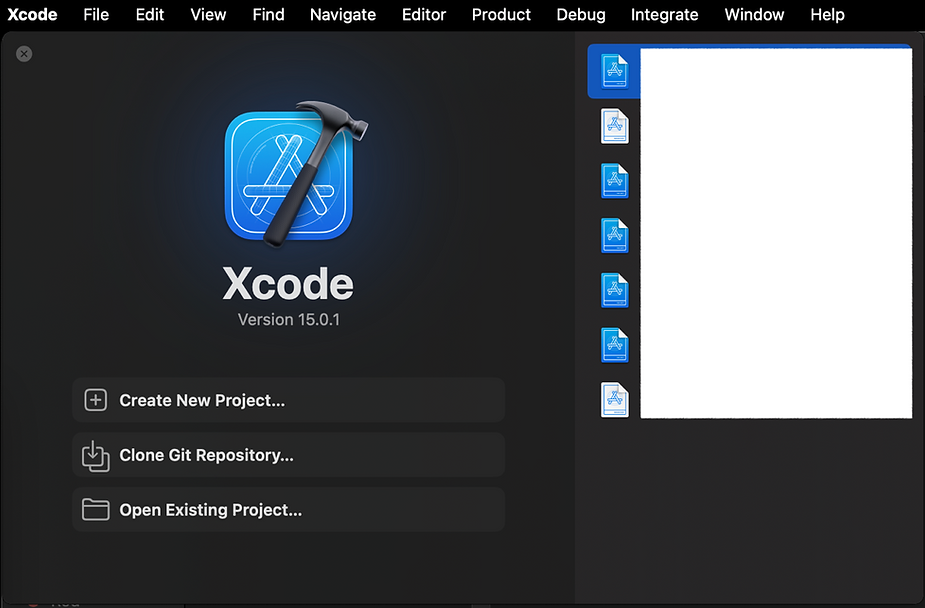Dismiss the welcome window with its close button
This screenshot has width=925, height=608.
coord(24,54)
